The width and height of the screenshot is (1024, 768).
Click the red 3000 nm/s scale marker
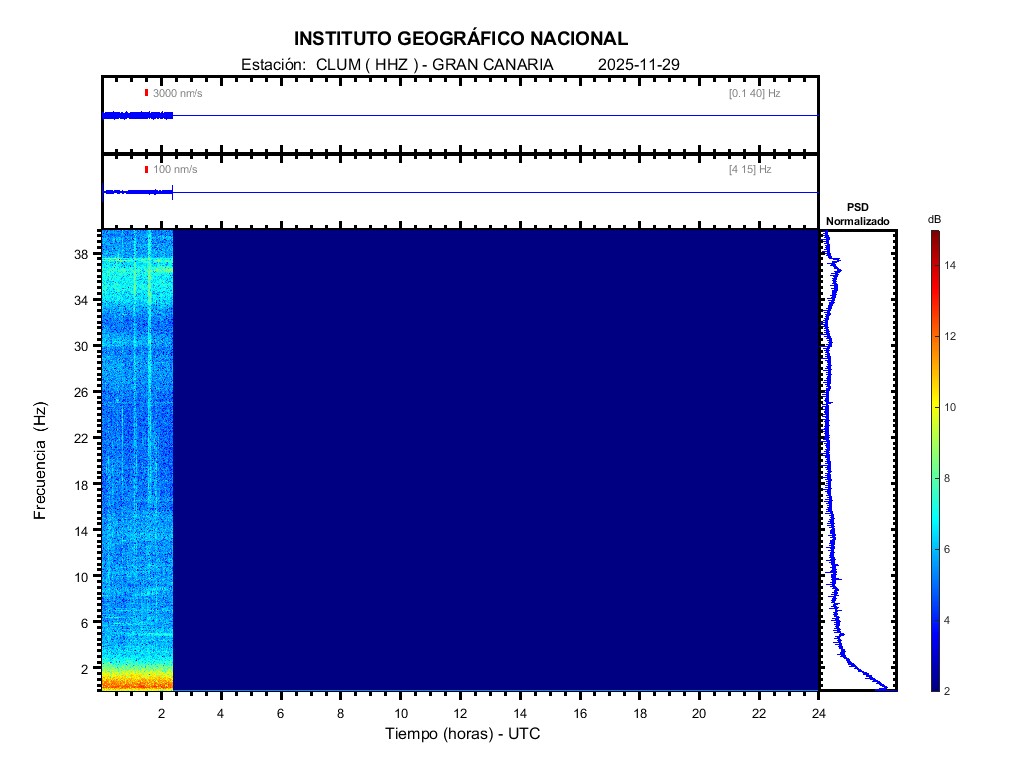pyautogui.click(x=146, y=93)
